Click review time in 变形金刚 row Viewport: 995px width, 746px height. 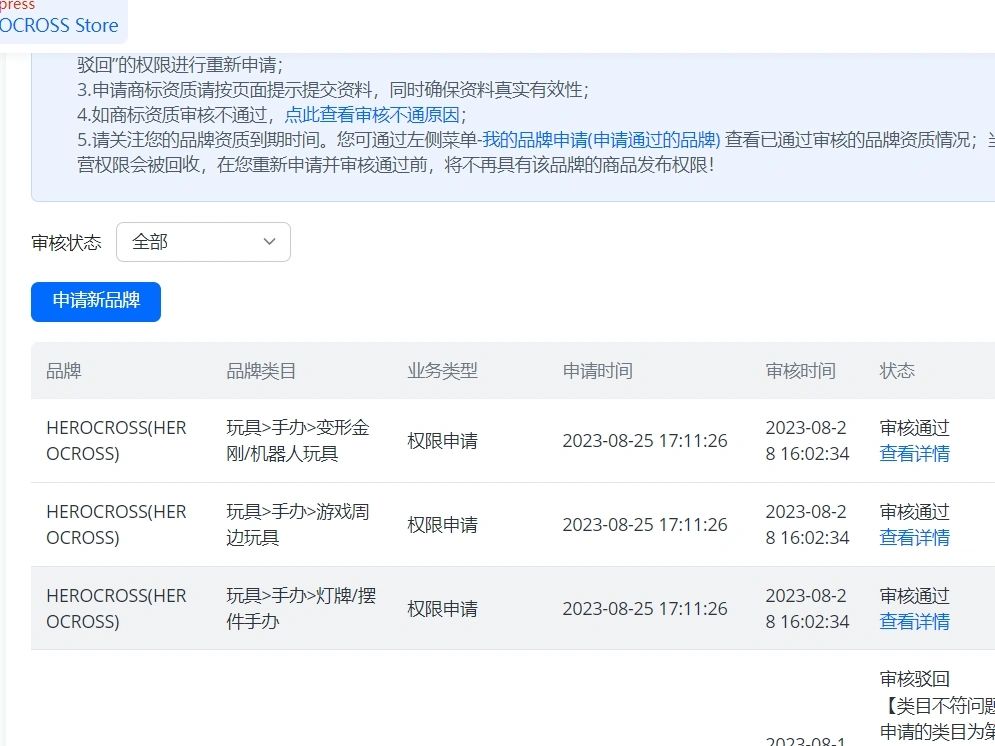807,441
